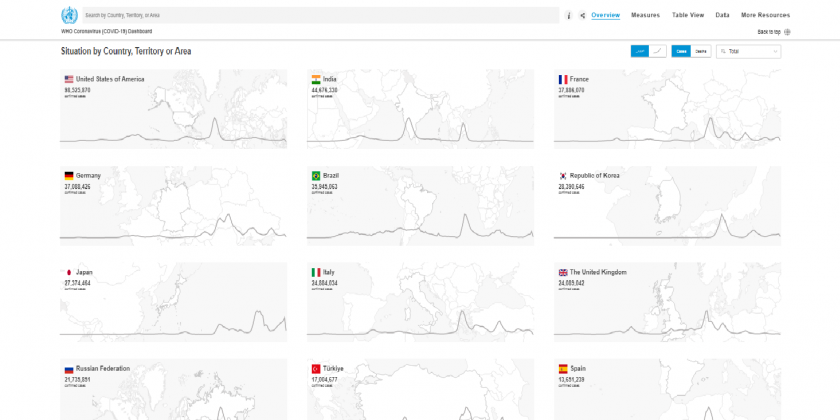Screen dimensions: 840x420
Task: Open the info icon near search bar
Action: [x=569, y=16]
